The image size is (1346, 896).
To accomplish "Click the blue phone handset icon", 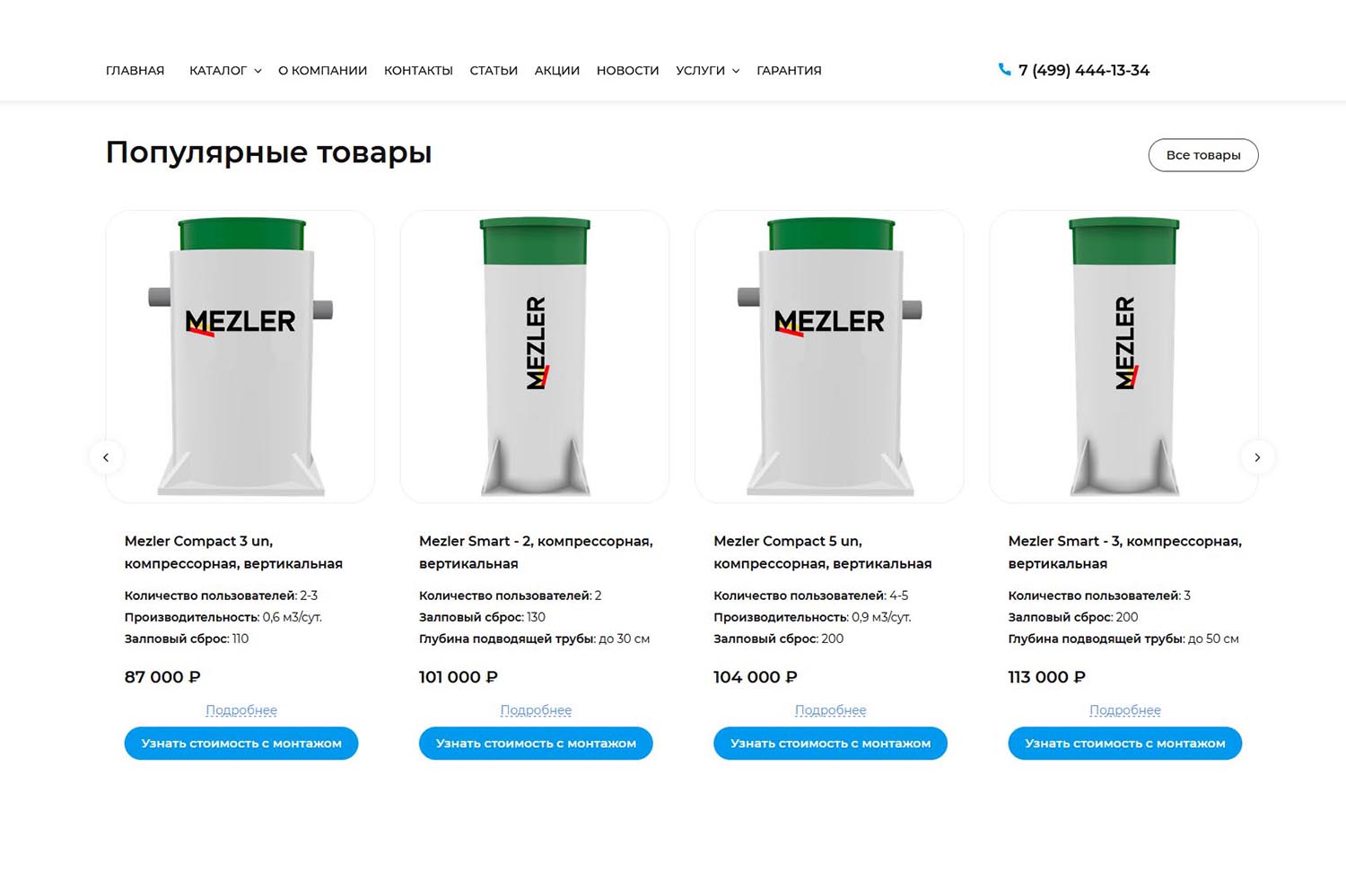I will (x=1004, y=70).
